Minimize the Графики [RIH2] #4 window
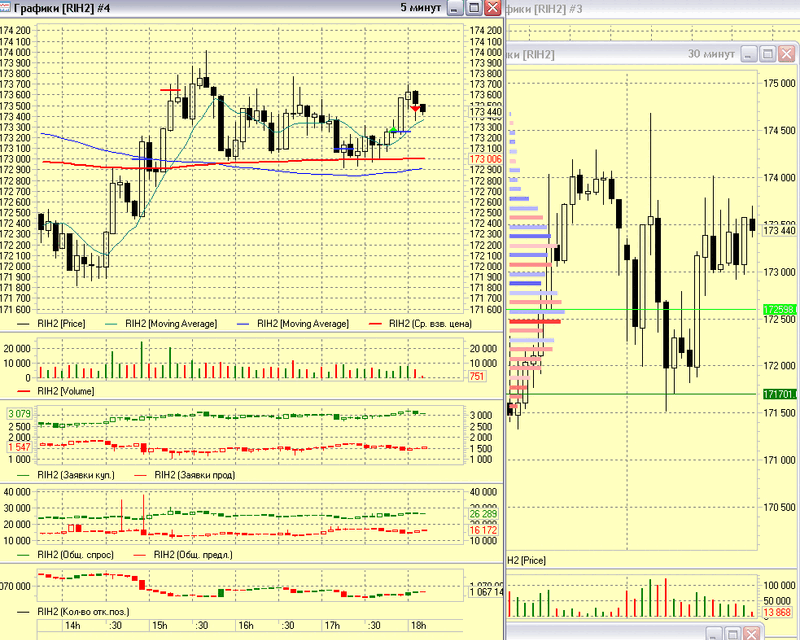The height and width of the screenshot is (640, 800). click(455, 8)
